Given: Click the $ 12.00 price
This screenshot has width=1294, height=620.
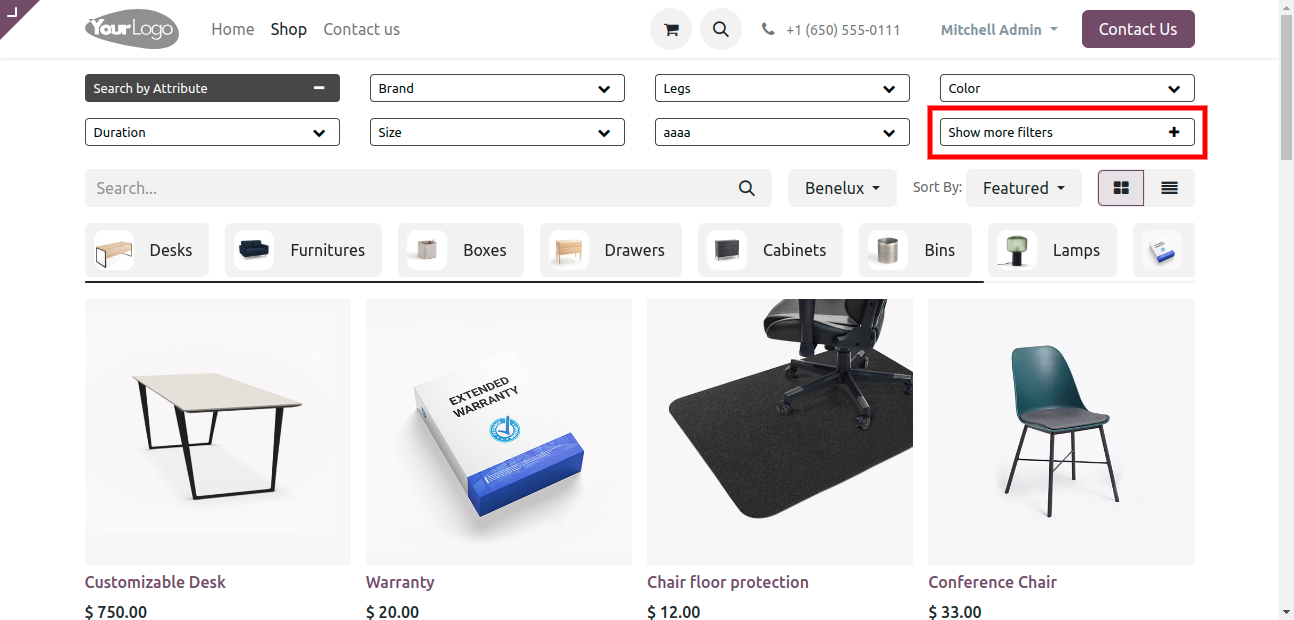Looking at the screenshot, I should point(673,611).
